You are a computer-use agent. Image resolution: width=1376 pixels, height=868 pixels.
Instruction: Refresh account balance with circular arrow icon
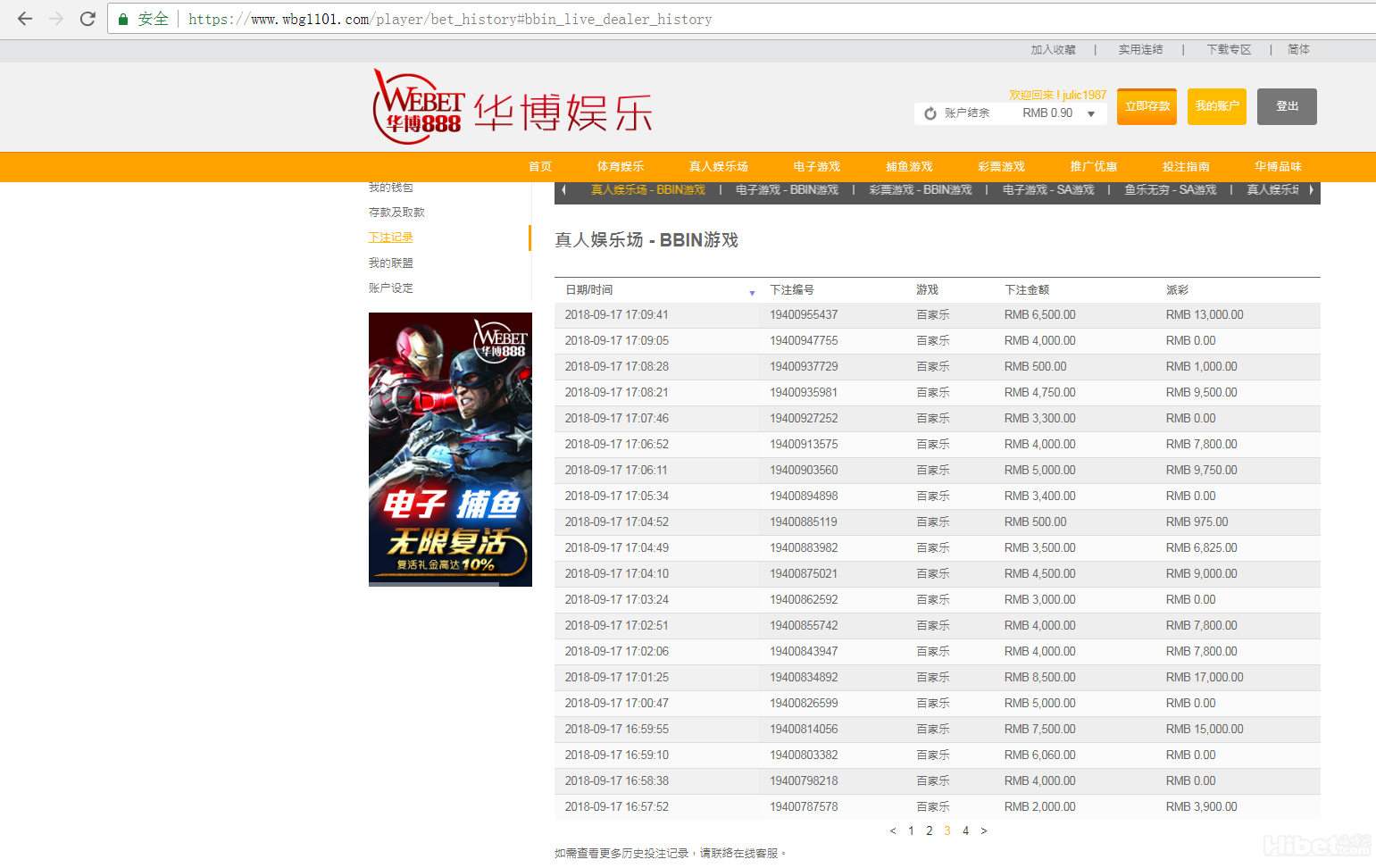[930, 113]
